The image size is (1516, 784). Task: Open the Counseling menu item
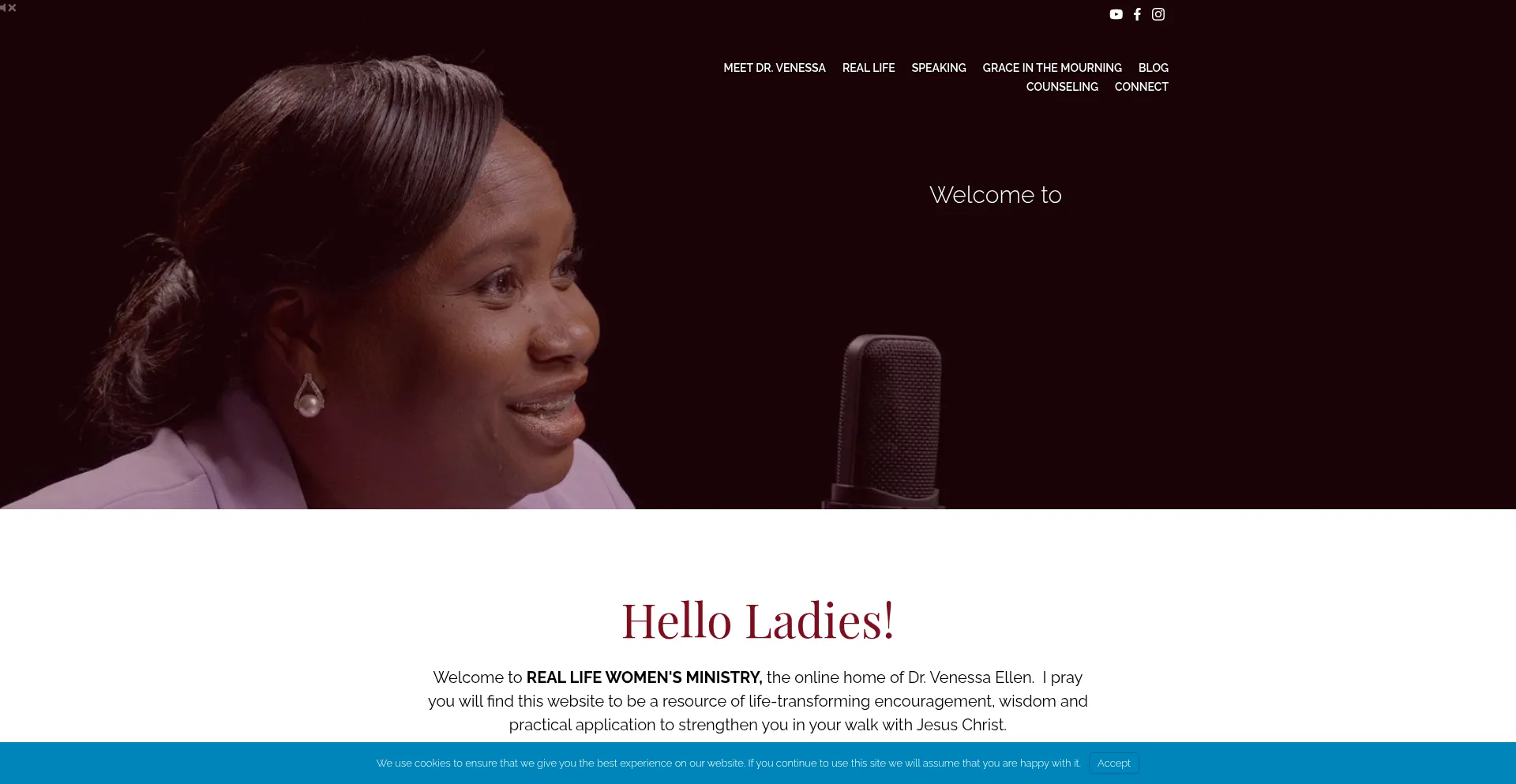1062,87
